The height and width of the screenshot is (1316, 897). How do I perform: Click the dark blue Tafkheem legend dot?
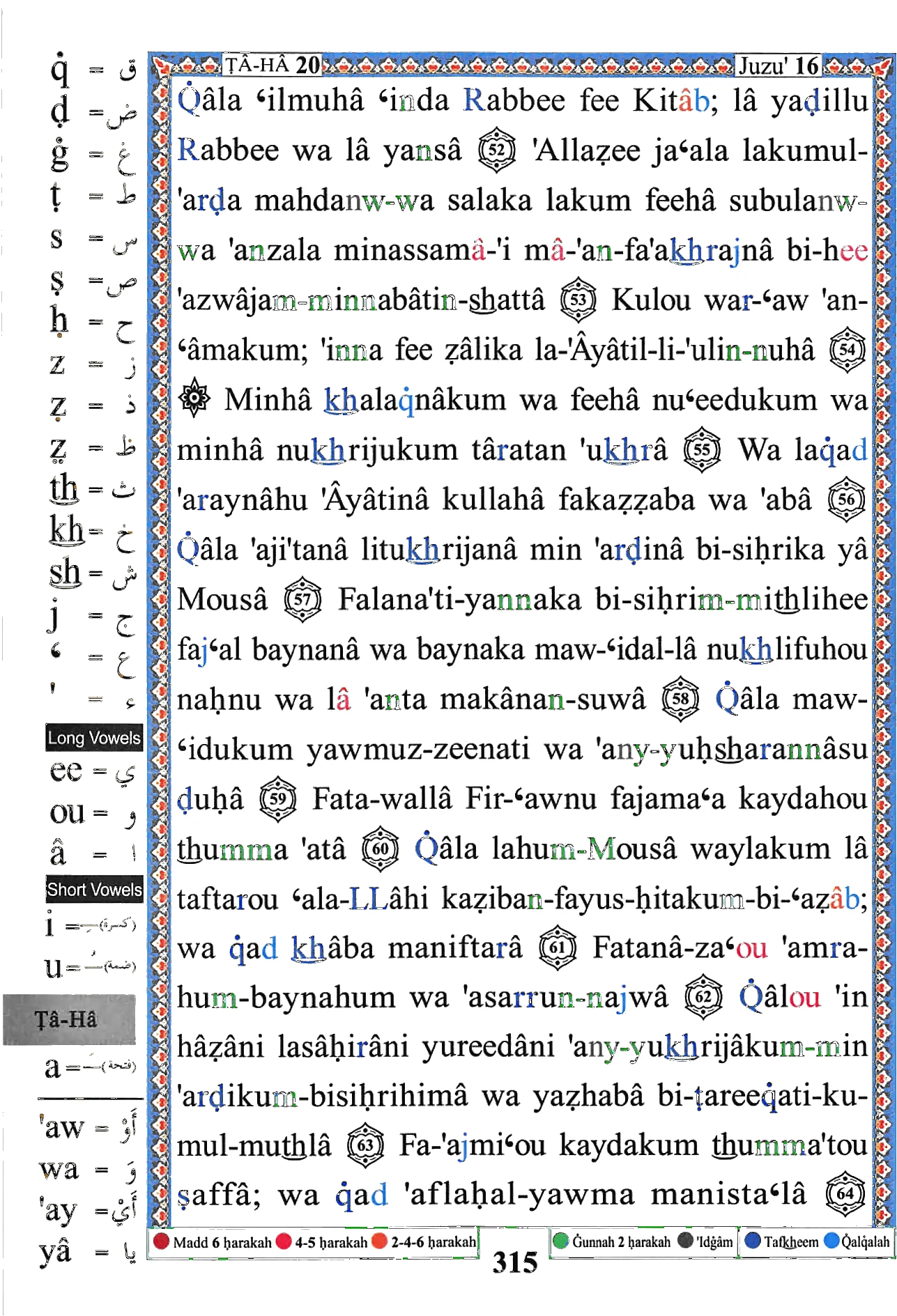coord(752,1241)
